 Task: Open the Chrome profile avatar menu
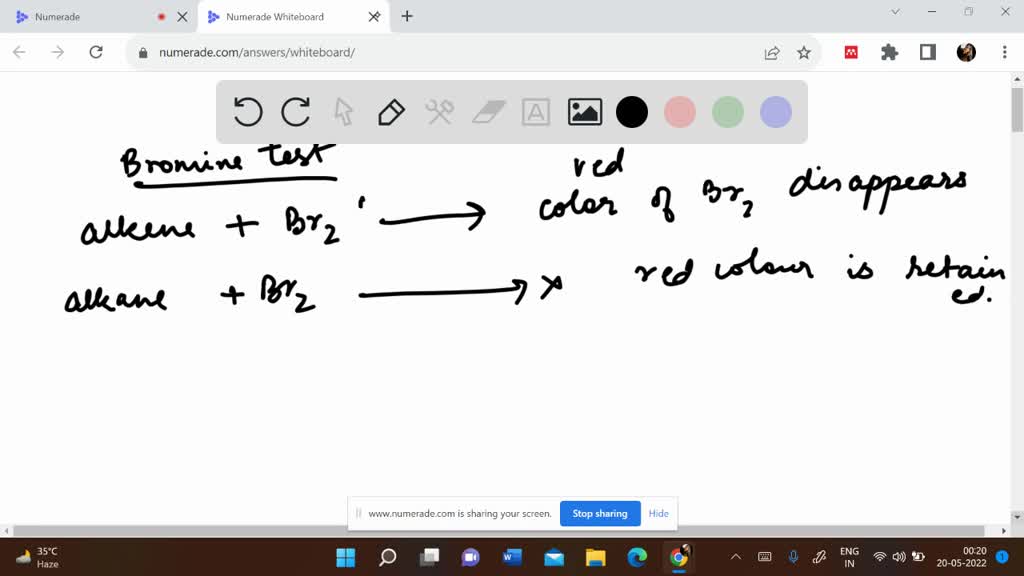click(965, 52)
